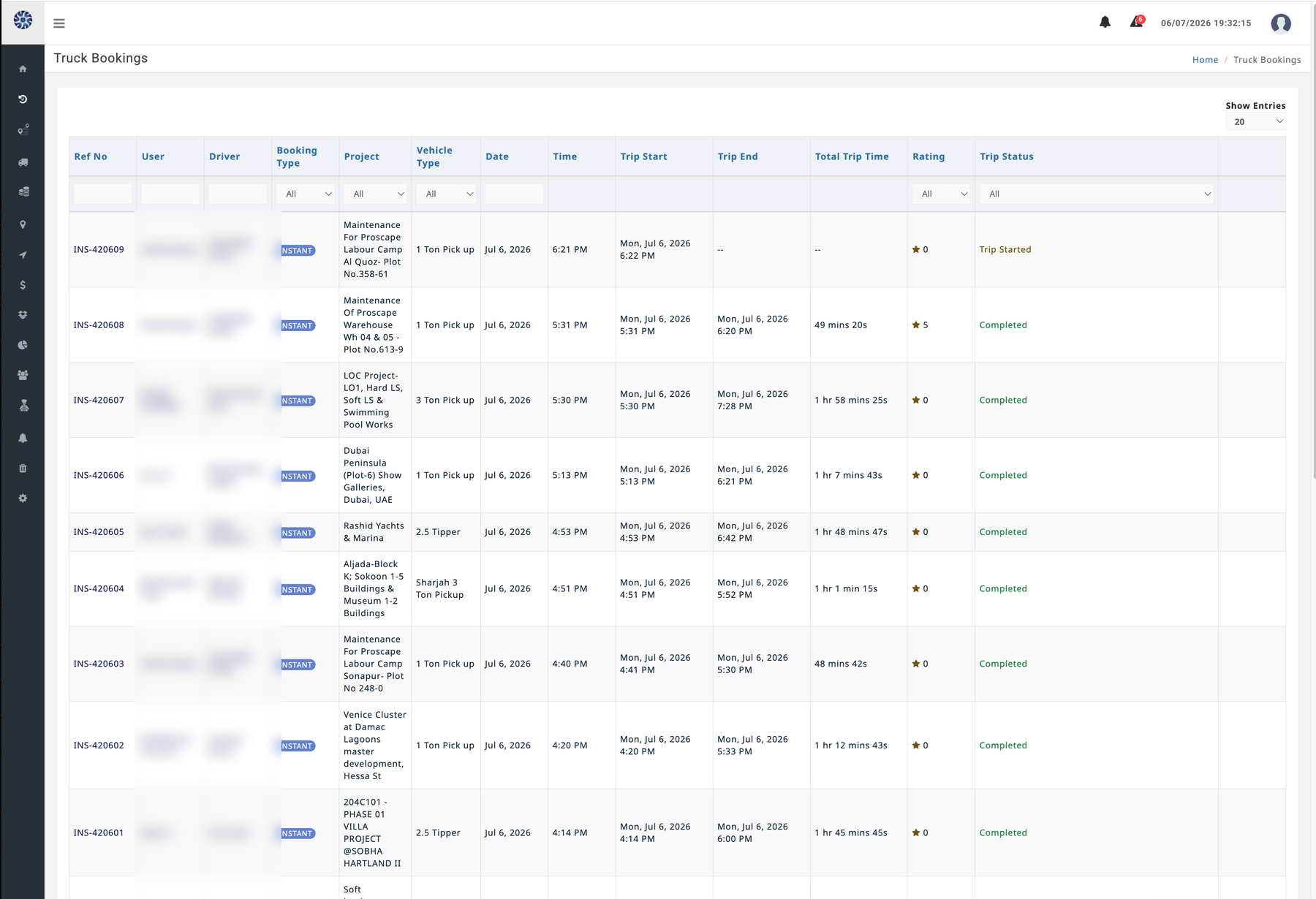Viewport: 1316px width, 899px height.
Task: Open the pie chart reports icon
Action: point(23,345)
